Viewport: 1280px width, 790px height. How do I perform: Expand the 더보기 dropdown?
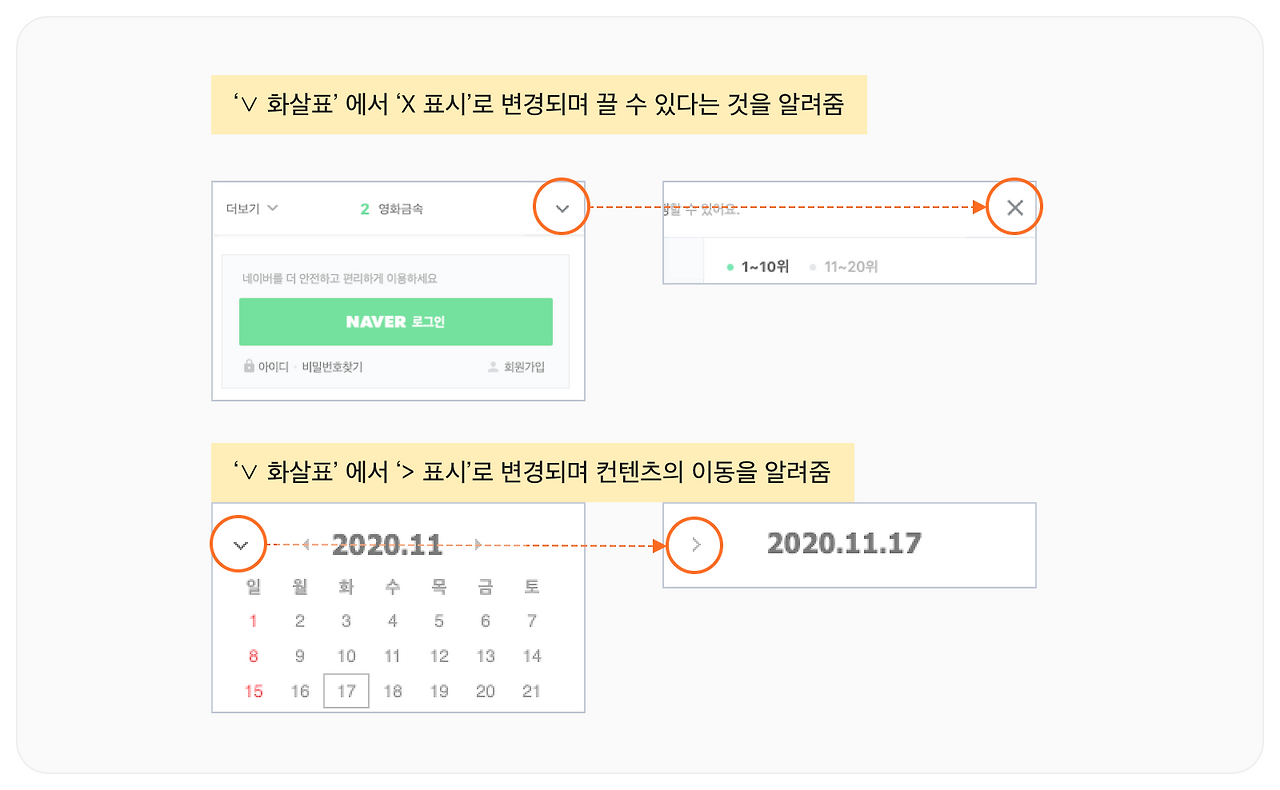point(252,209)
